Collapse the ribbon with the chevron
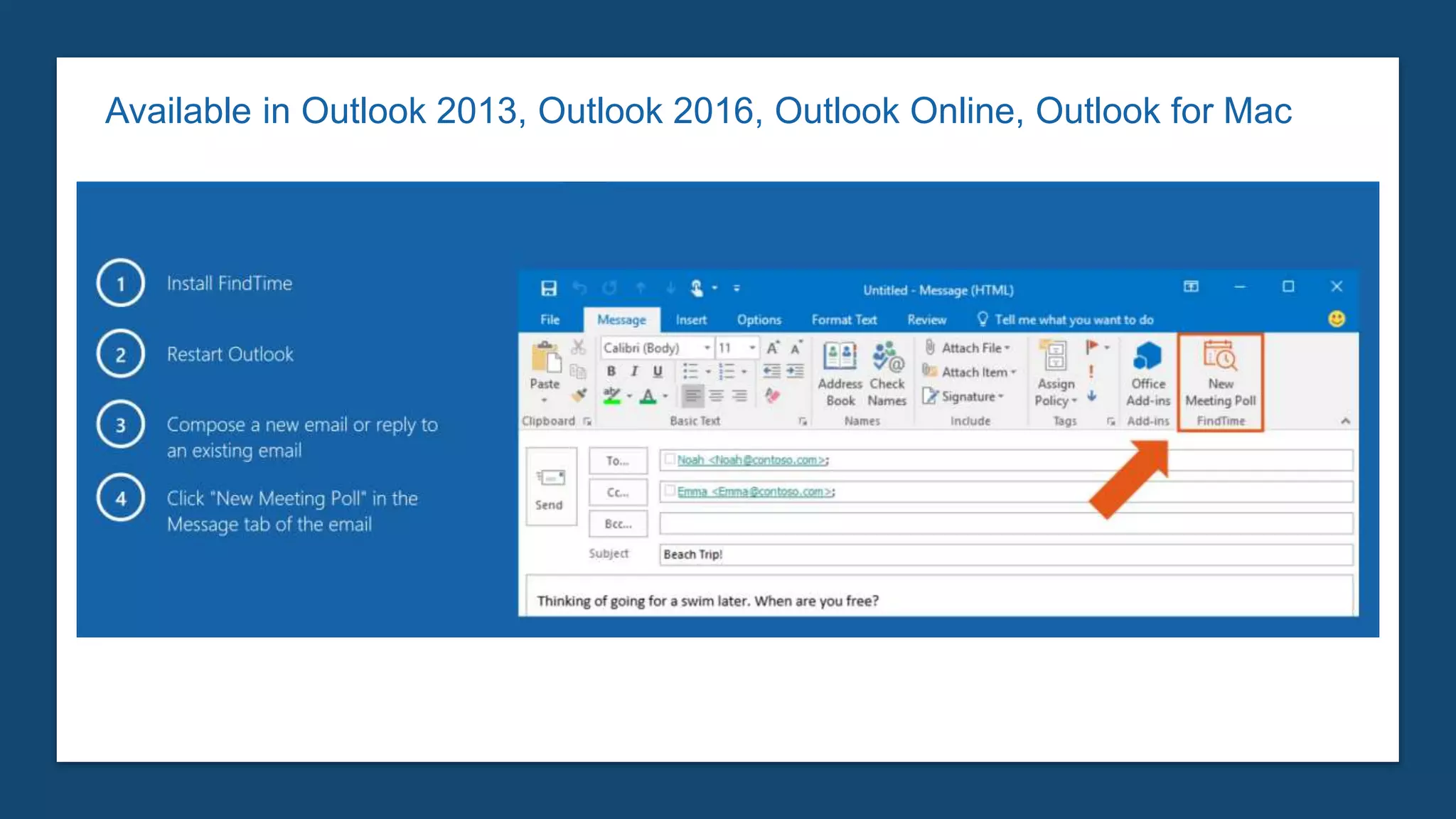 [1345, 422]
